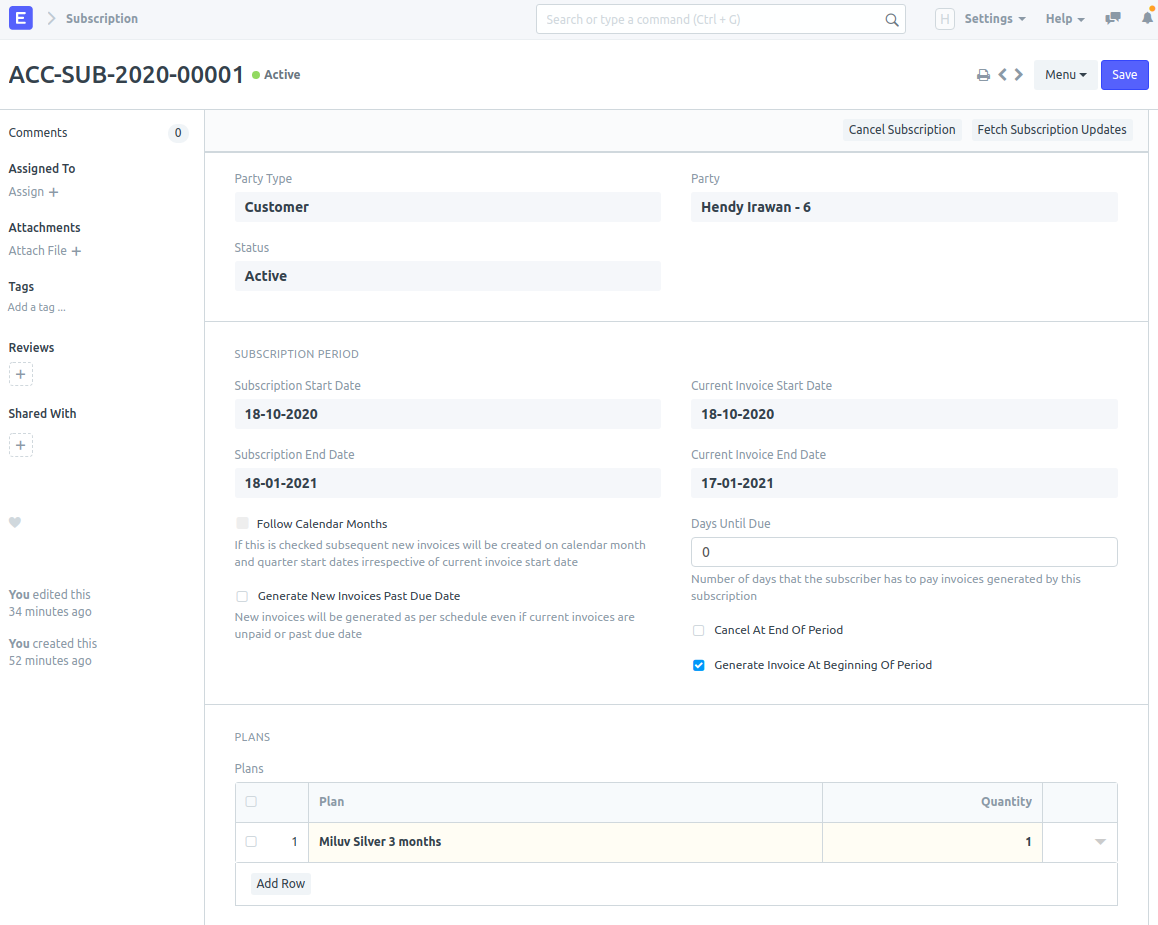1158x925 pixels.
Task: Expand the Miluv Silver row edit arrow
Action: coord(1100,842)
